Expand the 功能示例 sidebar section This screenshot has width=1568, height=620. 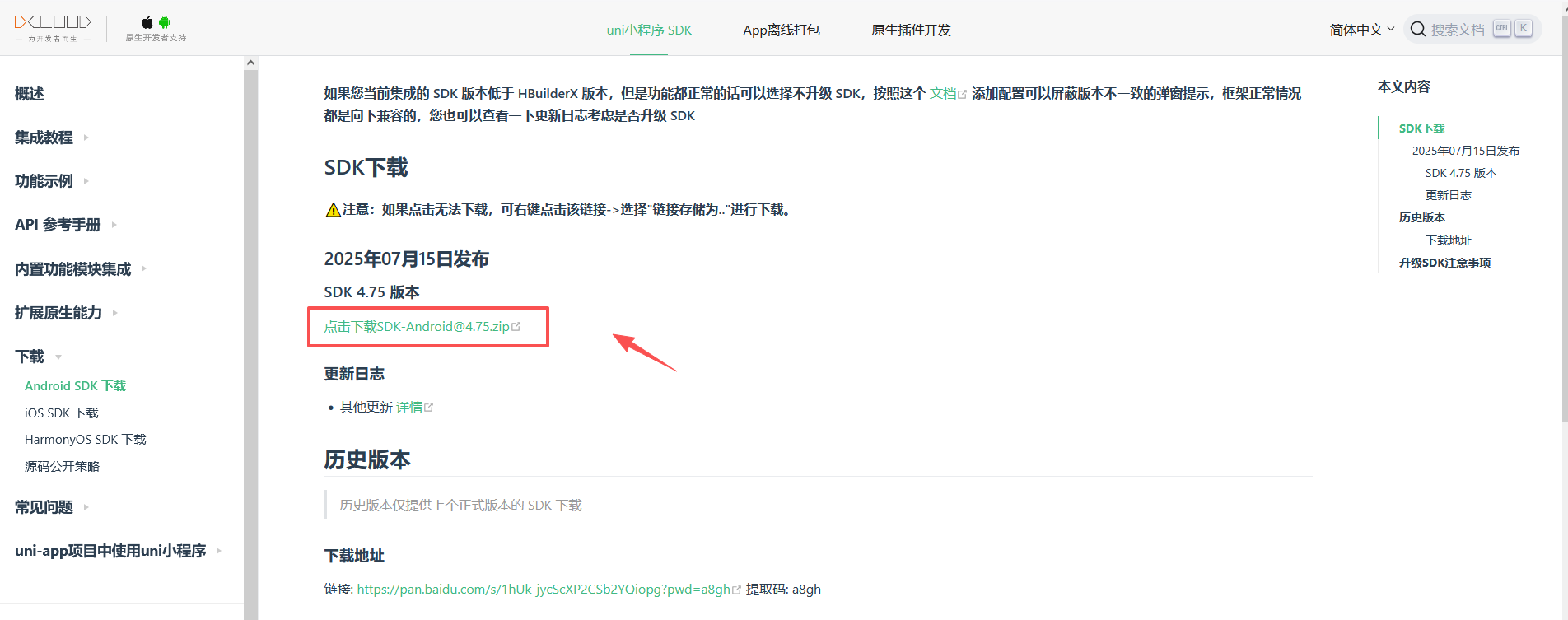(51, 181)
